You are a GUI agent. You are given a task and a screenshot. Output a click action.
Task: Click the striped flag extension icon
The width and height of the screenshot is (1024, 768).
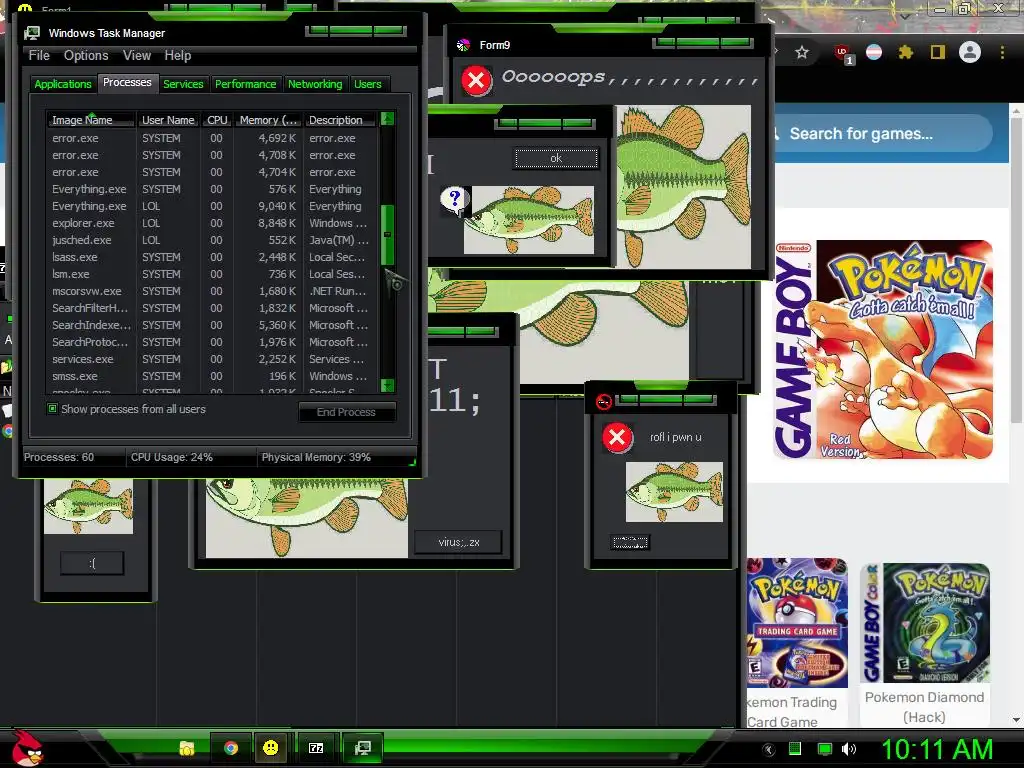(874, 52)
